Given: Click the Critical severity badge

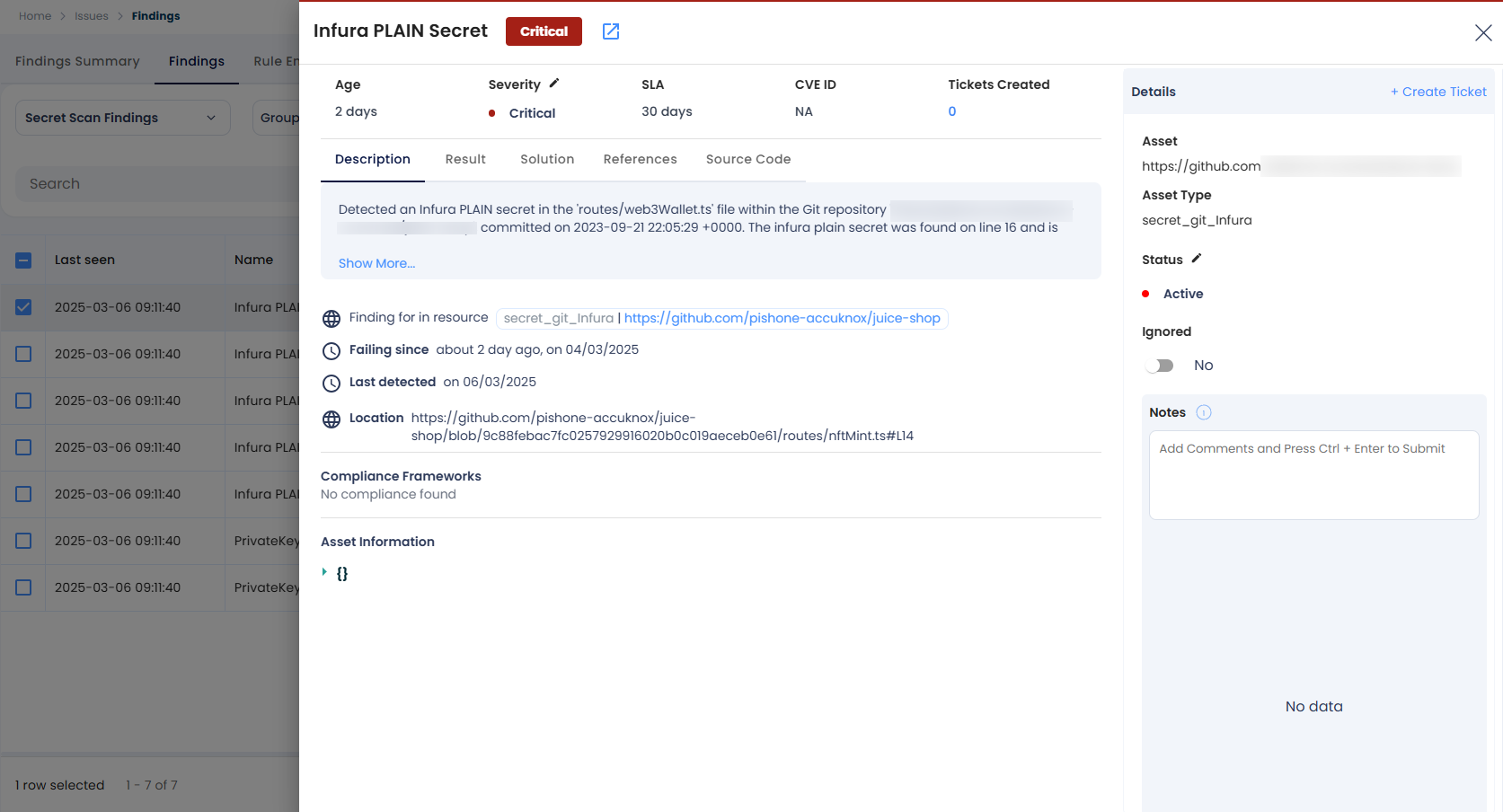Looking at the screenshot, I should pyautogui.click(x=544, y=31).
